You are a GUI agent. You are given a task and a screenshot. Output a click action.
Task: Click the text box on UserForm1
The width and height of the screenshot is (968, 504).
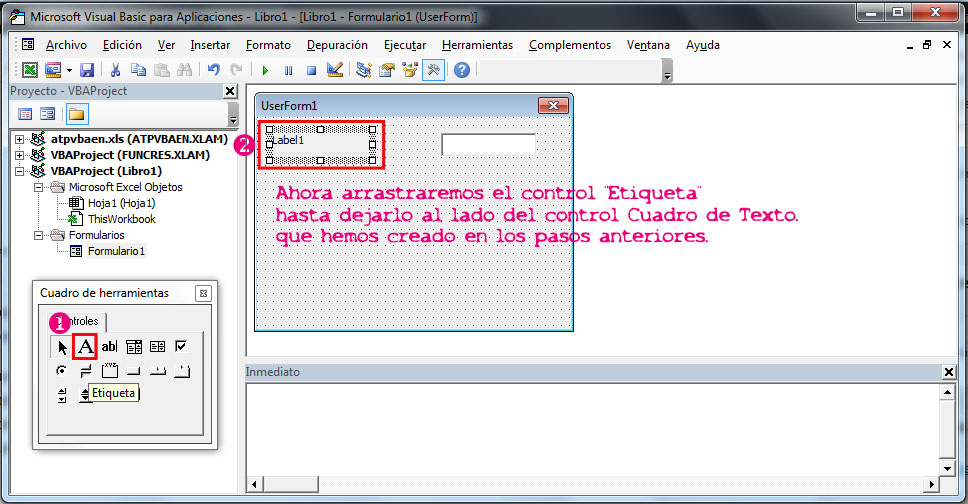click(x=488, y=145)
